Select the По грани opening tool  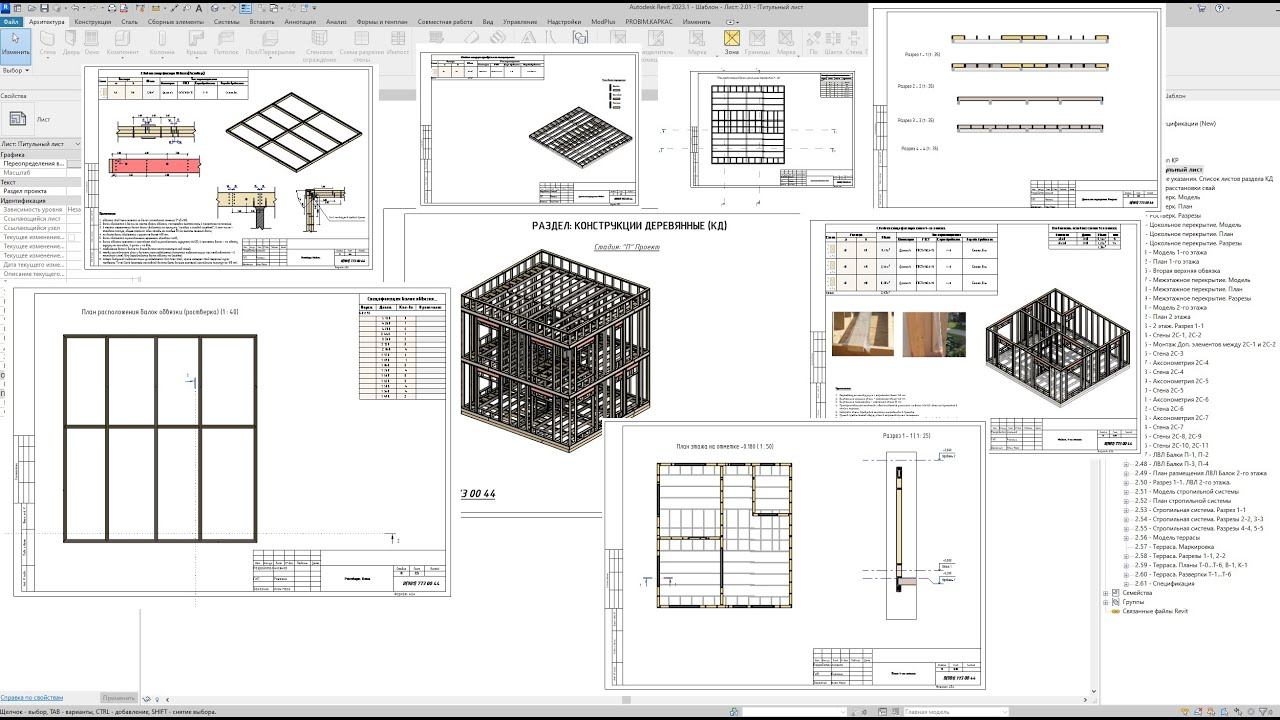point(813,42)
